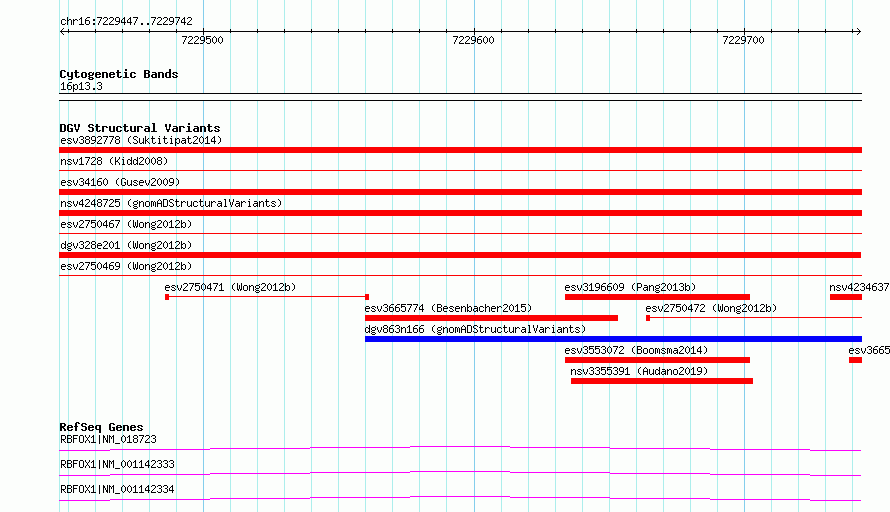Screen dimensions: 890x512
Task: Open variant nsv1728 (Kidd2008)
Action: tap(114, 161)
